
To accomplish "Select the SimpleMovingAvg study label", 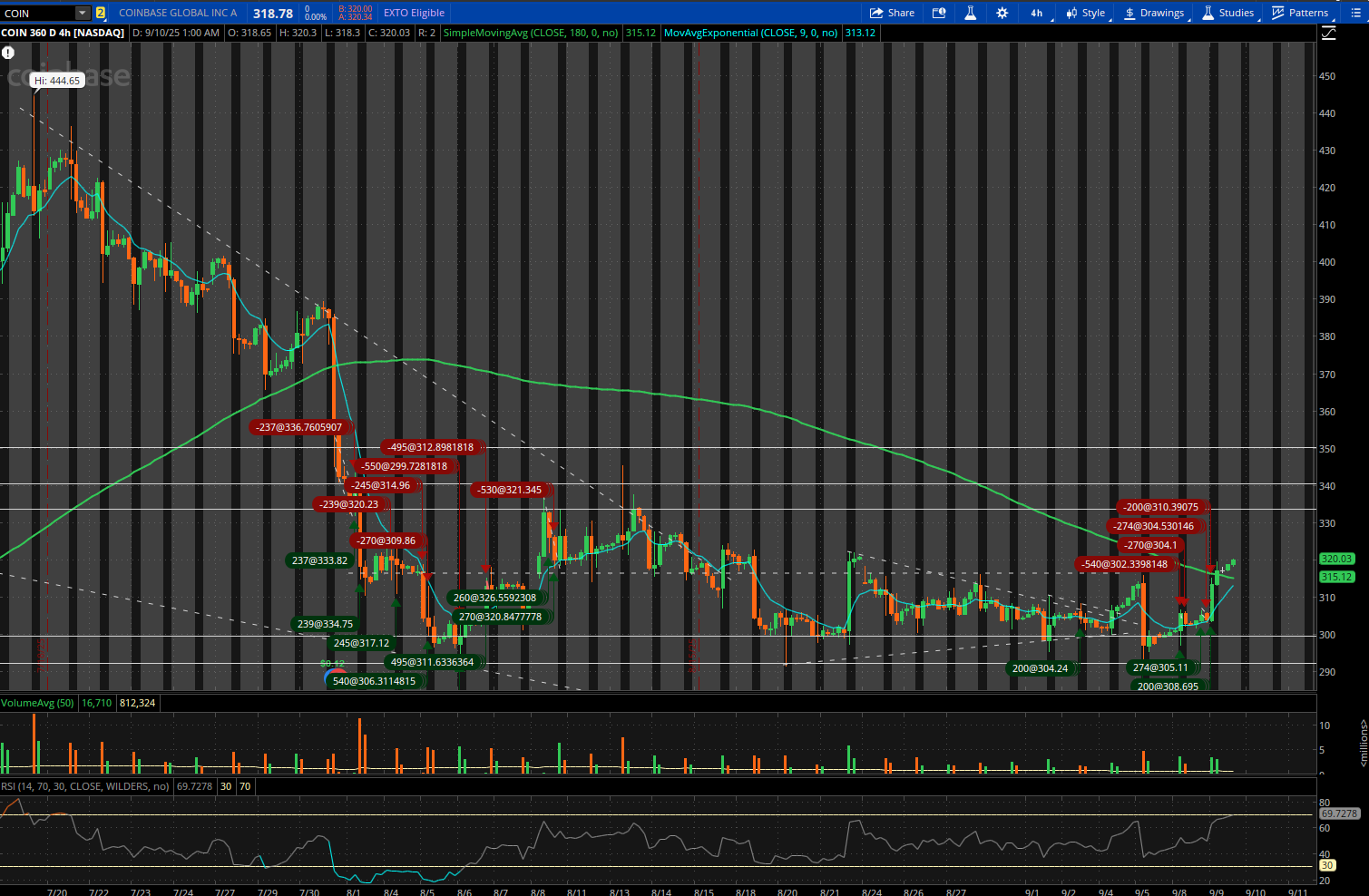I will click(530, 33).
